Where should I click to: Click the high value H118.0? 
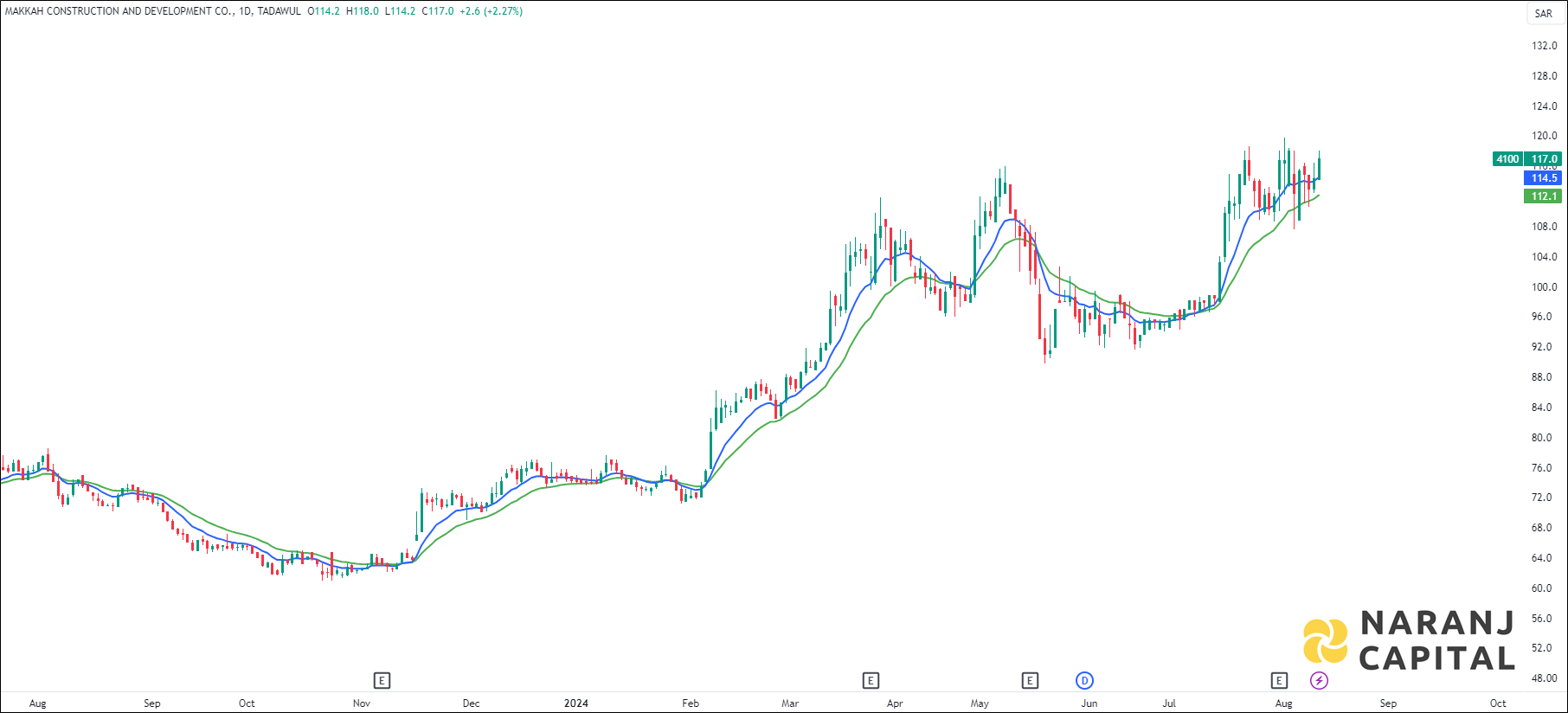(x=363, y=11)
